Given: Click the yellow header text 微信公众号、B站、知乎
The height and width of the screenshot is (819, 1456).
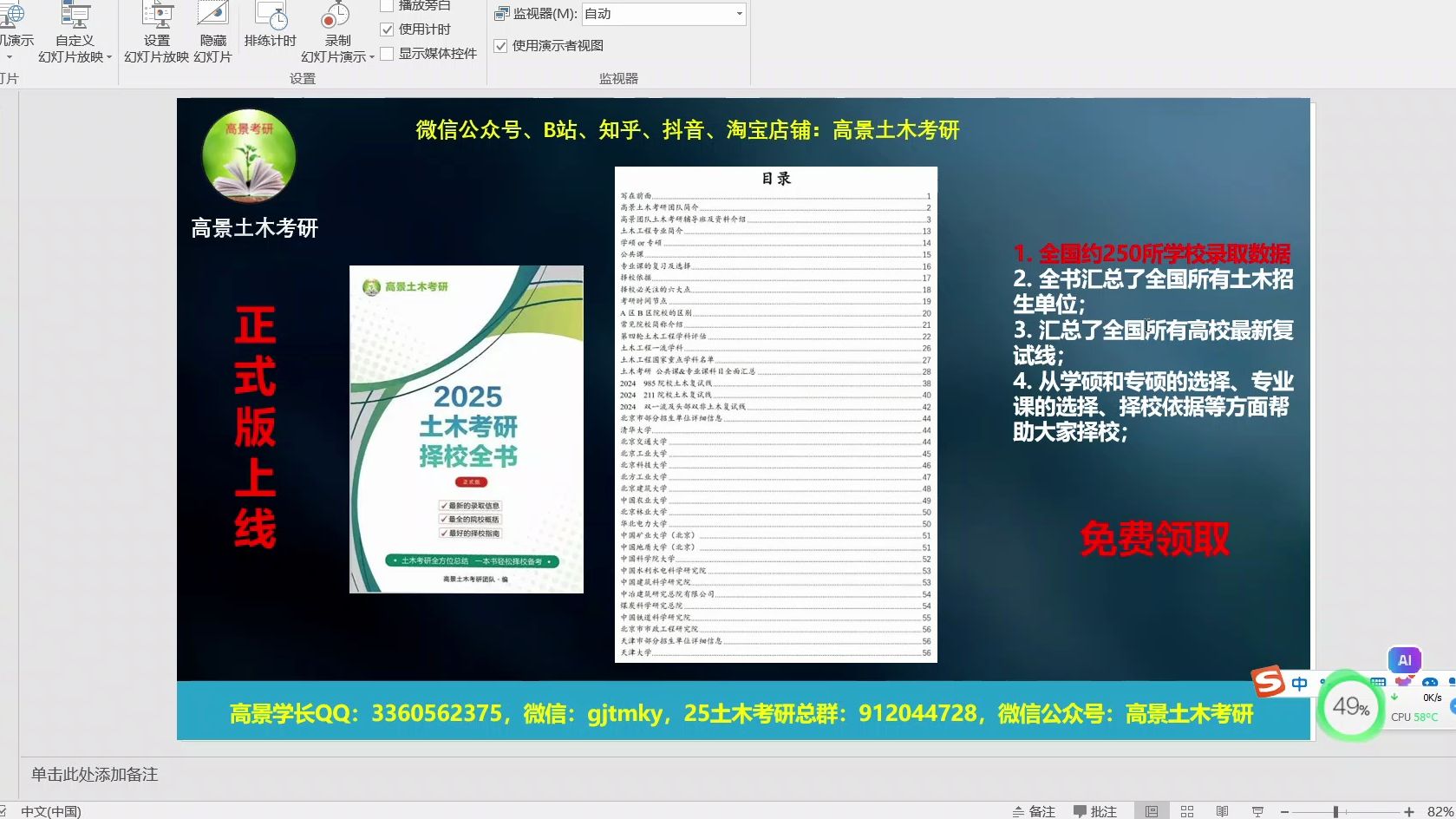Looking at the screenshot, I should coord(688,130).
